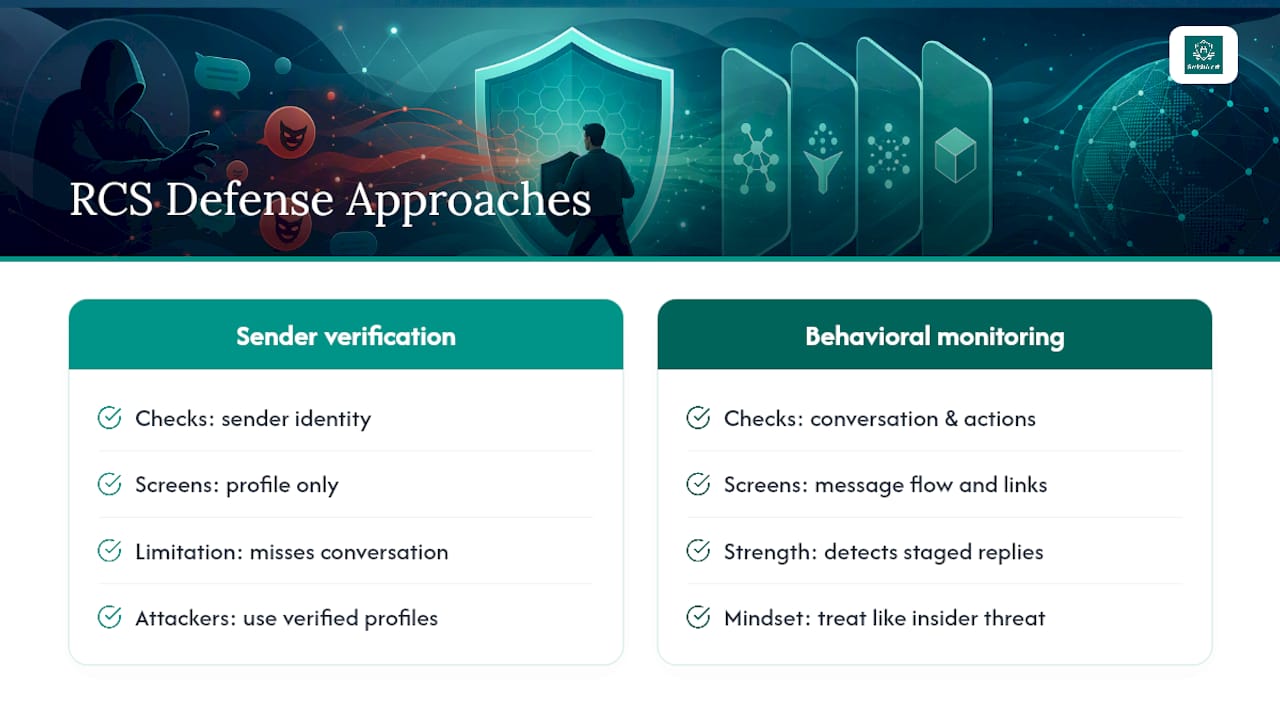Click the cube icon on the fourth glass panel
This screenshot has height=720, width=1280.
pyautogui.click(x=954, y=155)
